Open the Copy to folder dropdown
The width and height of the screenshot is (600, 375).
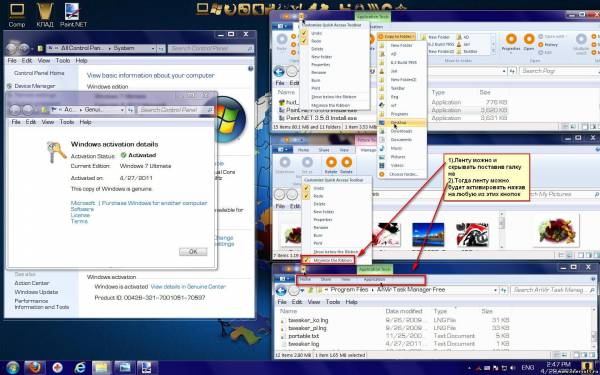pyautogui.click(x=396, y=37)
